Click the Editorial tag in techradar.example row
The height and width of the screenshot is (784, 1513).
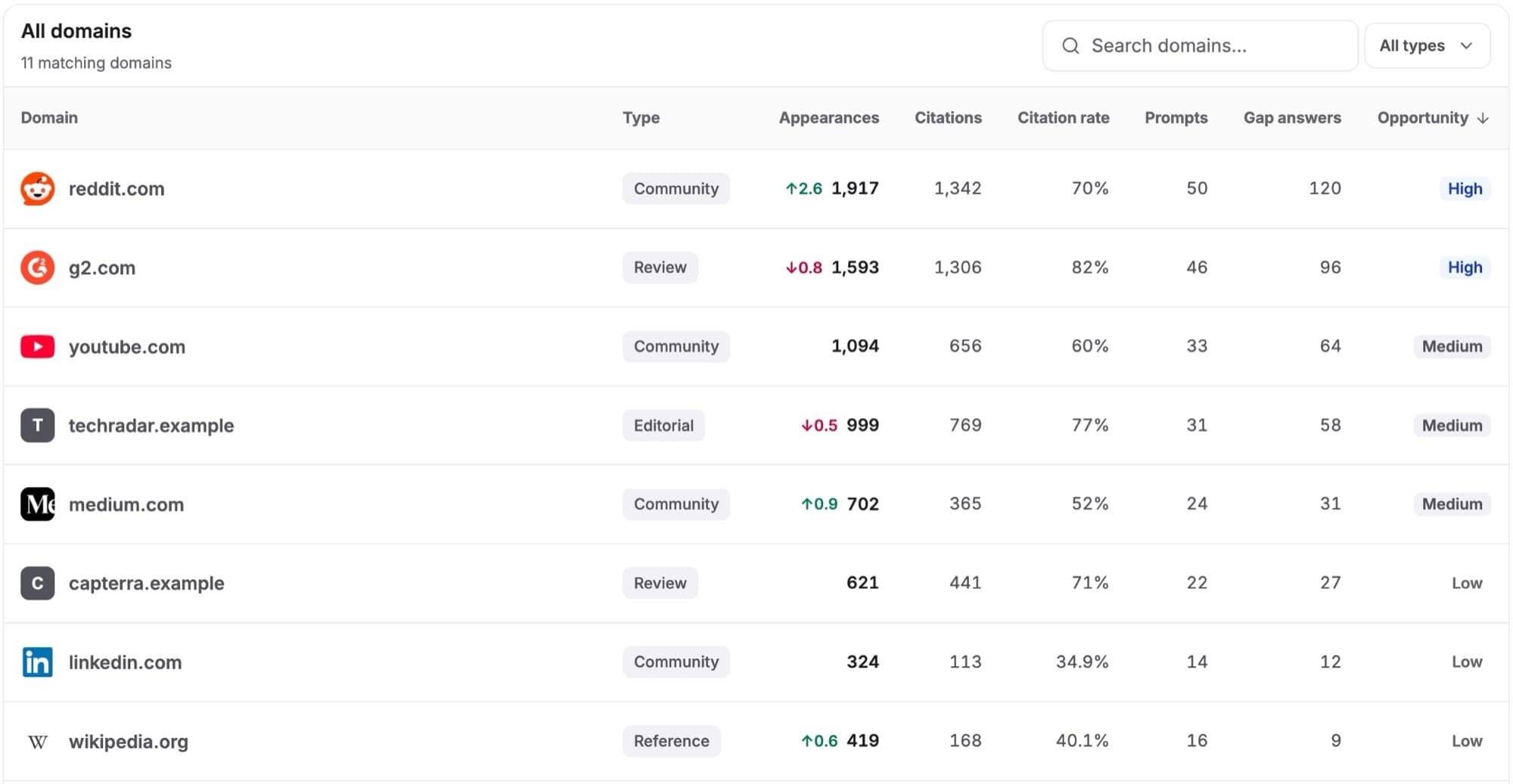coord(663,426)
